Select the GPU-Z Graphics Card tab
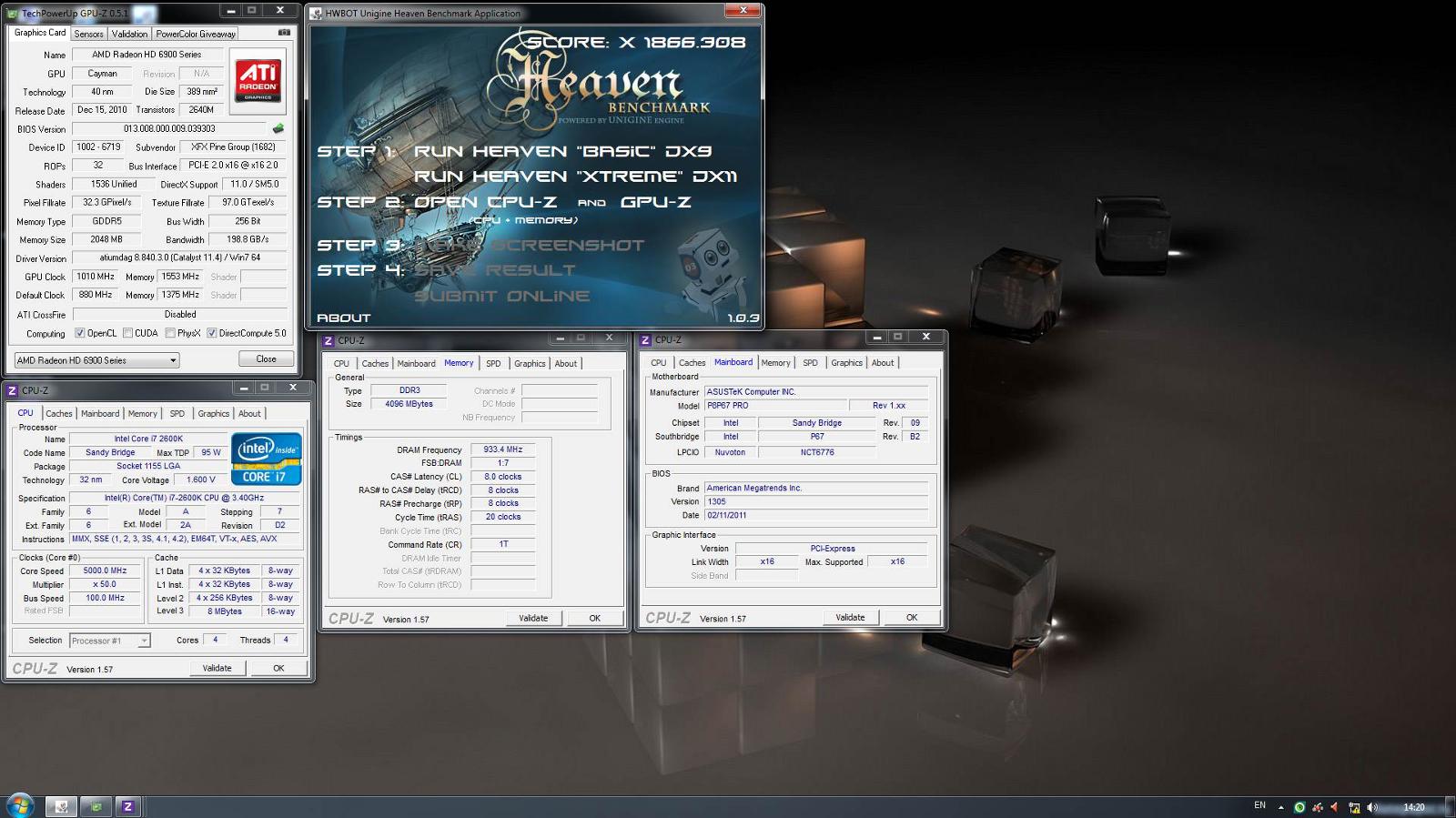The height and width of the screenshot is (818, 1456). point(40,33)
